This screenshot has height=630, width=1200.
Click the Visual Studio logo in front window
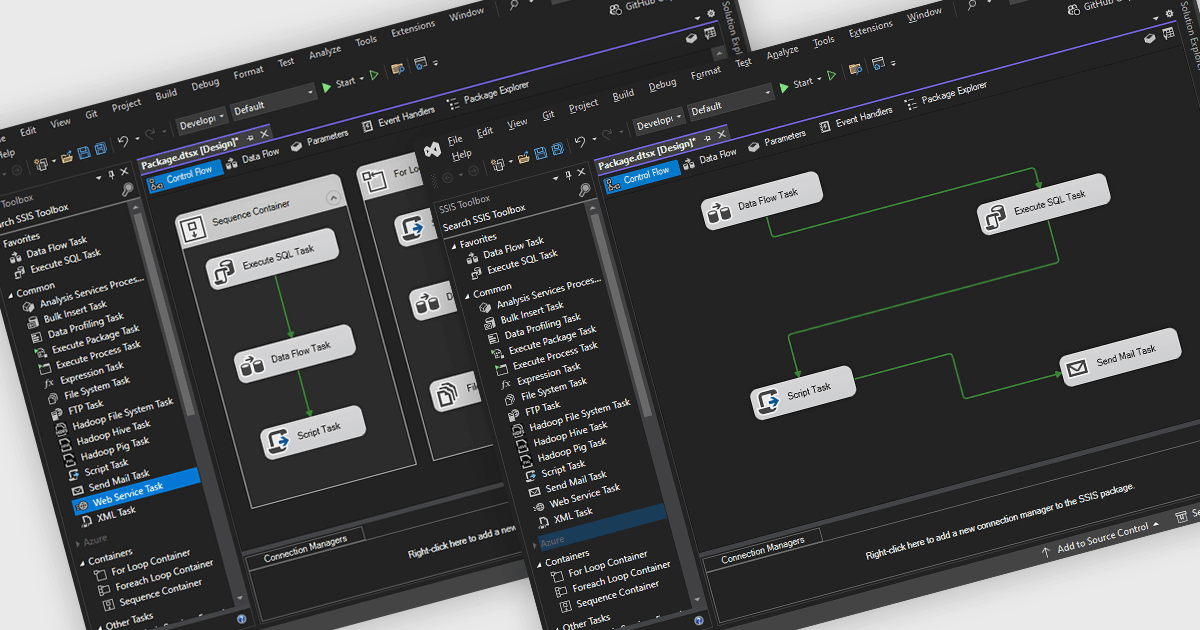coord(433,149)
